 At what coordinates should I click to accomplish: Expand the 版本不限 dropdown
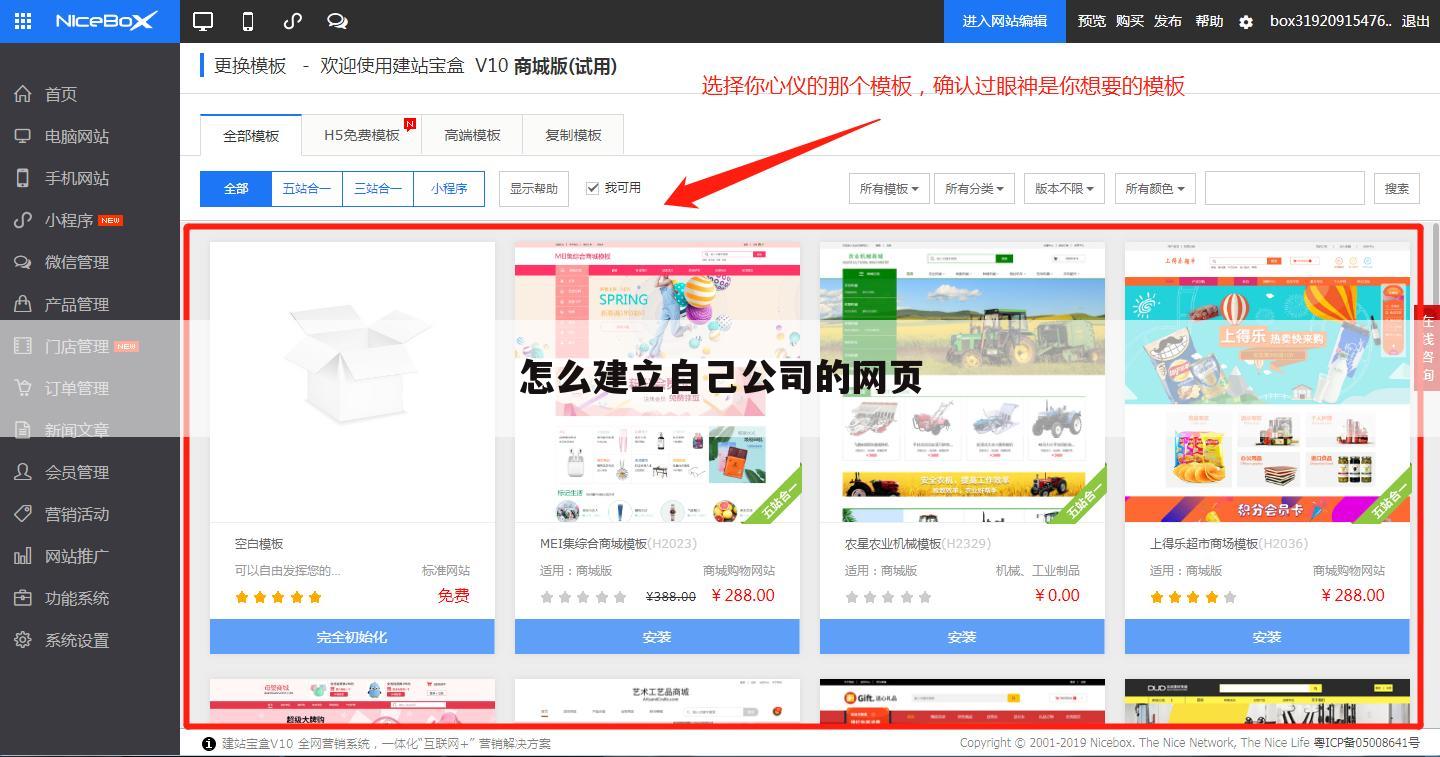[x=1063, y=188]
